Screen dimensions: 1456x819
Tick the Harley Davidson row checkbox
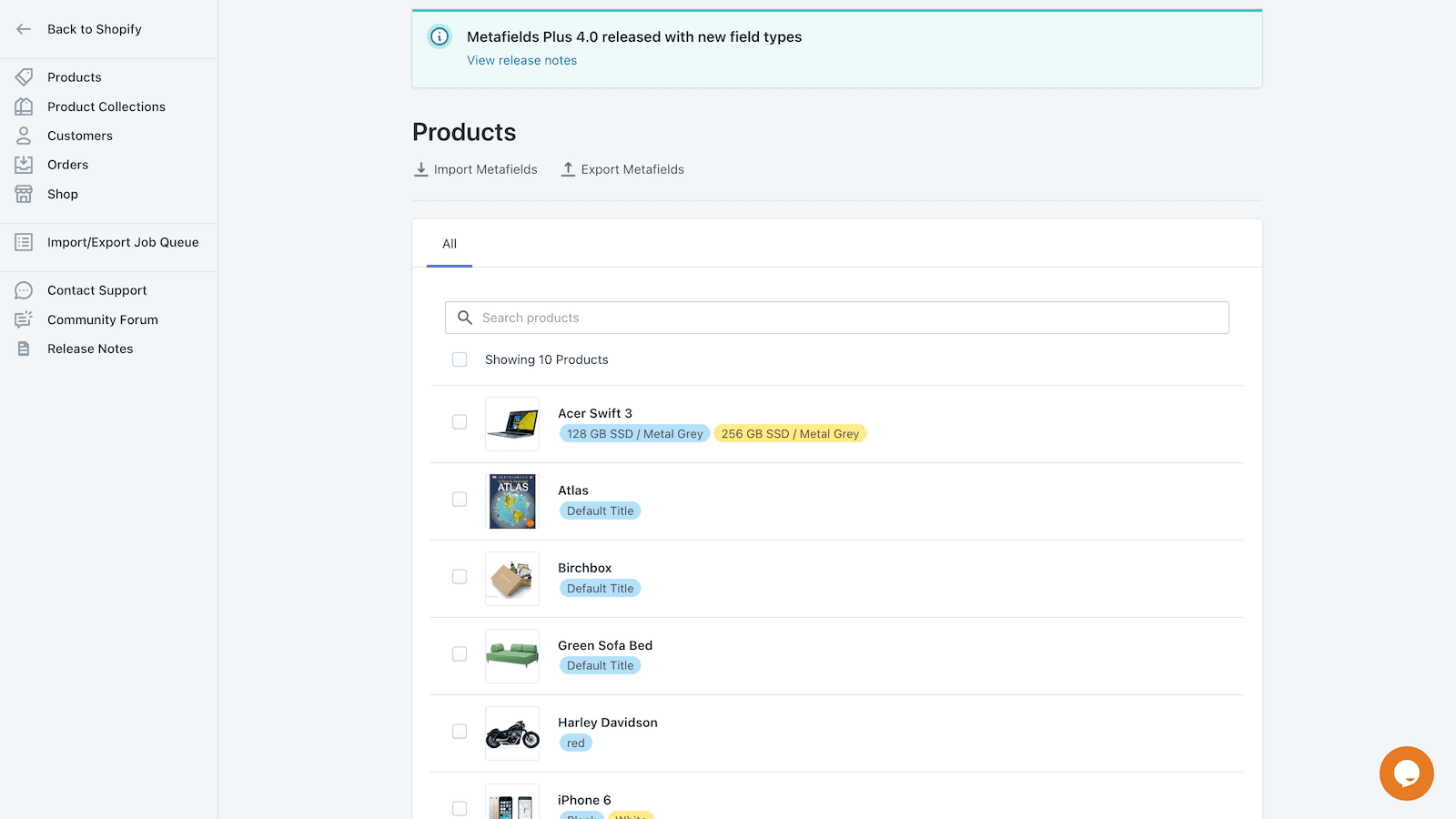click(x=460, y=732)
